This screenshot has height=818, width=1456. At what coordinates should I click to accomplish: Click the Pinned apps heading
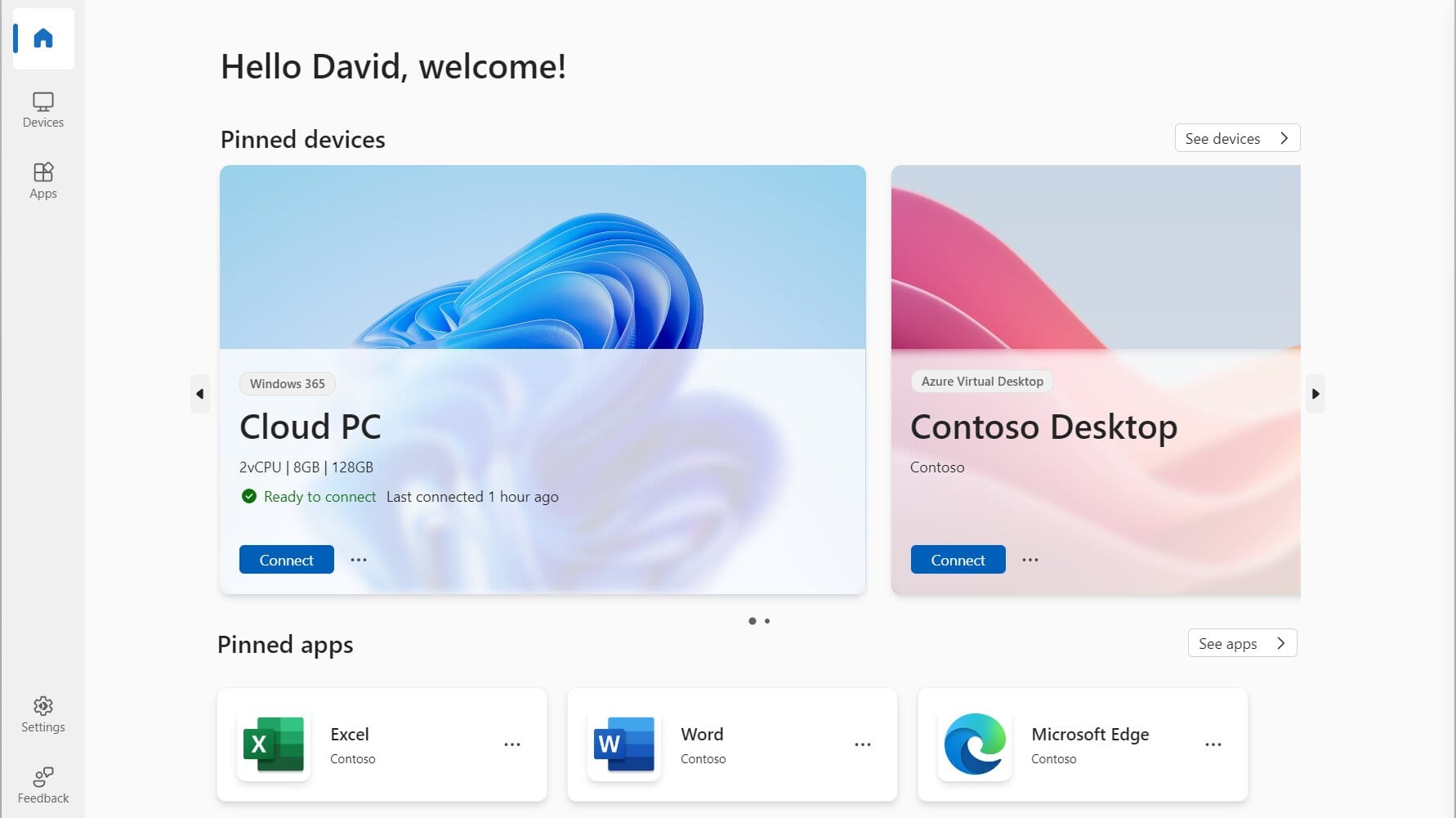(285, 644)
